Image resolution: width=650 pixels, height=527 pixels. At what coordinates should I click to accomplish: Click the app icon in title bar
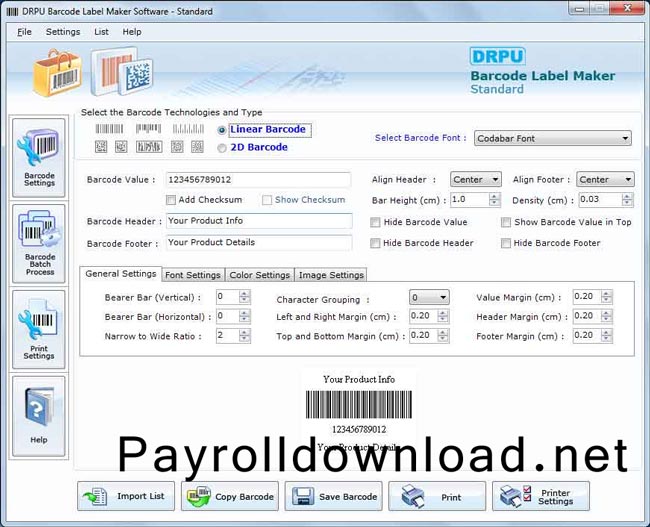tap(12, 11)
